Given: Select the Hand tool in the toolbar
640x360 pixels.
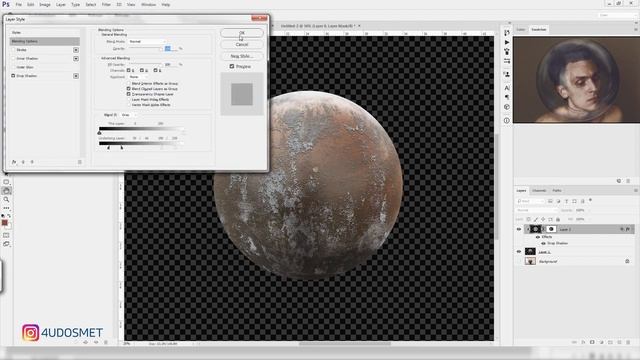Looking at the screenshot, I should click(6, 191).
